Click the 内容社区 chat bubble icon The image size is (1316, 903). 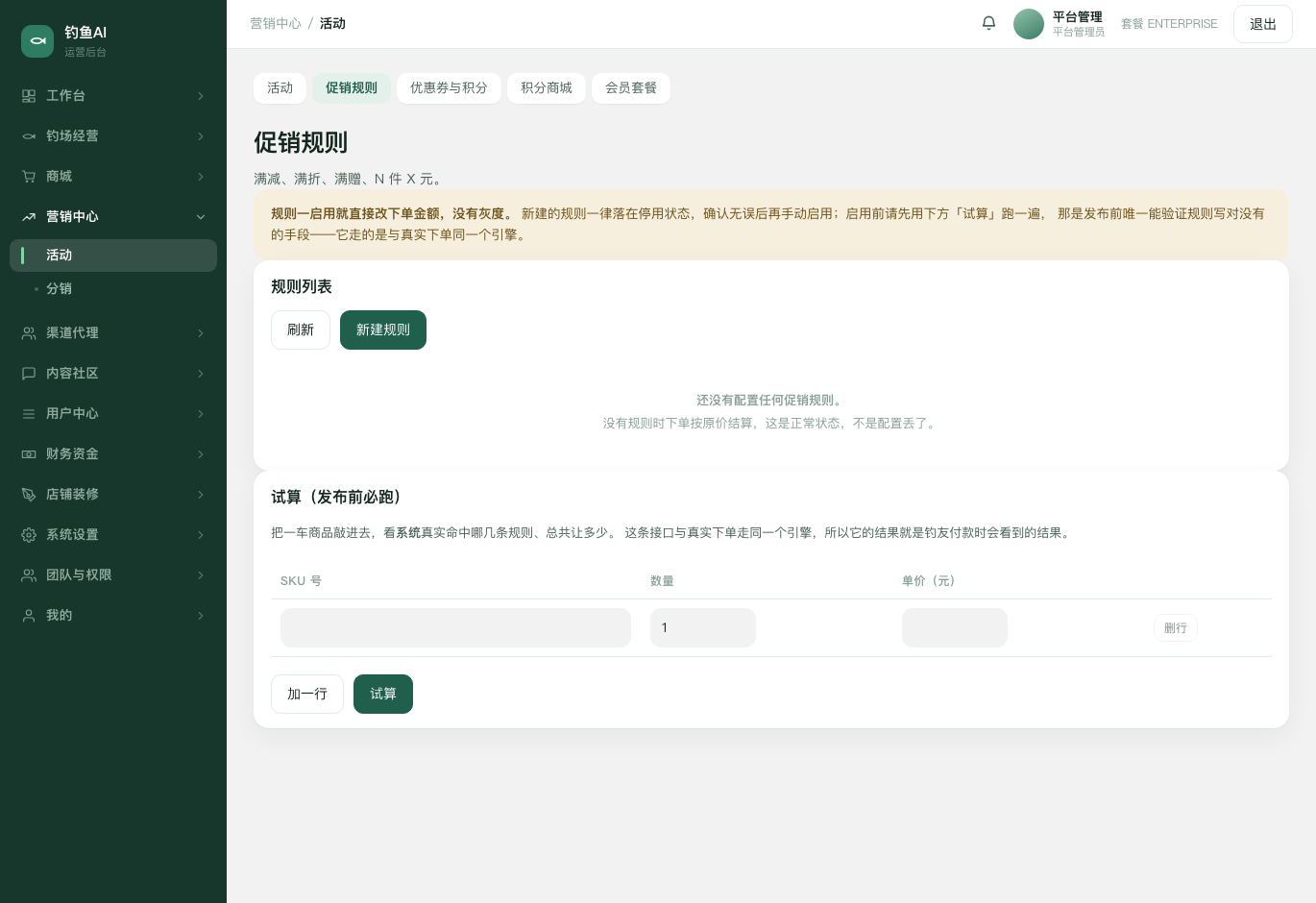click(29, 374)
